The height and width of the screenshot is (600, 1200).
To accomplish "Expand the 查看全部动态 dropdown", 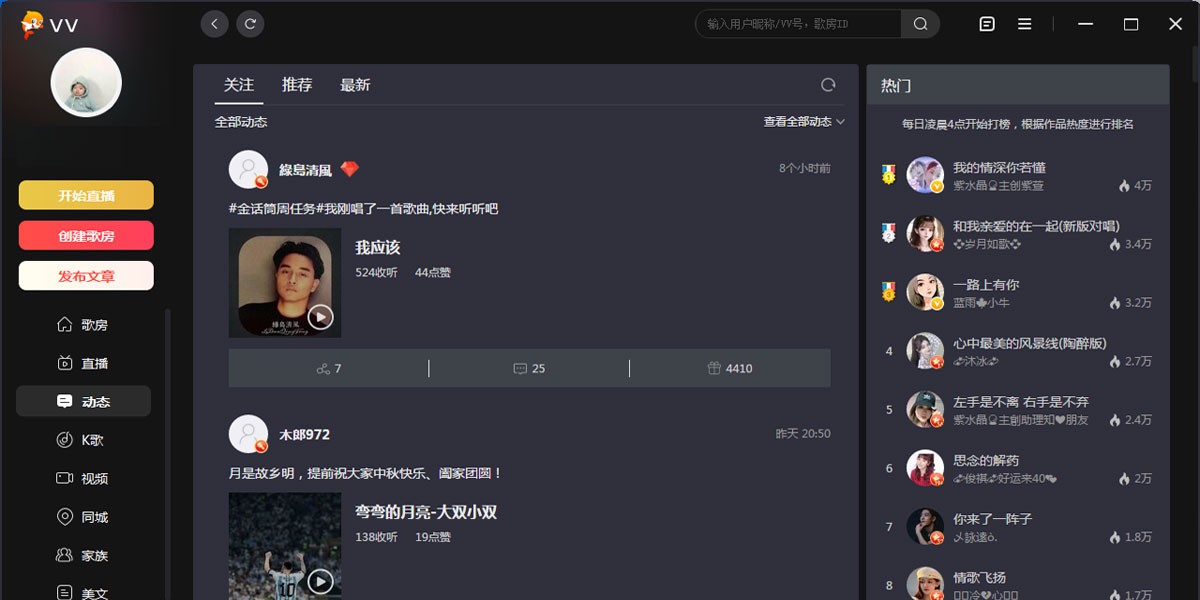I will point(804,122).
